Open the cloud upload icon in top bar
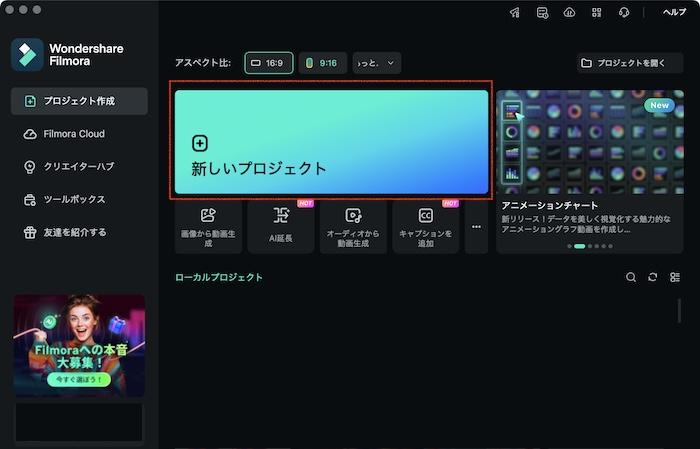The image size is (700, 449). tap(569, 12)
